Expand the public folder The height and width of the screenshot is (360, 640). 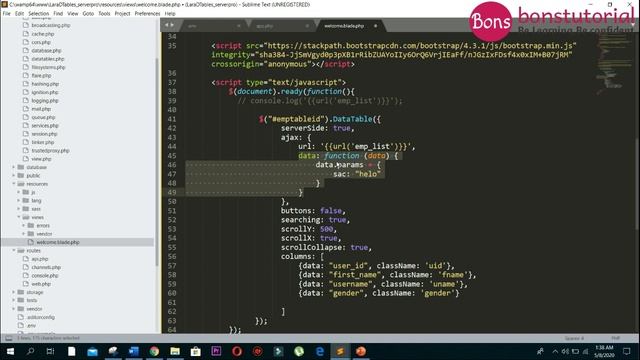13,176
